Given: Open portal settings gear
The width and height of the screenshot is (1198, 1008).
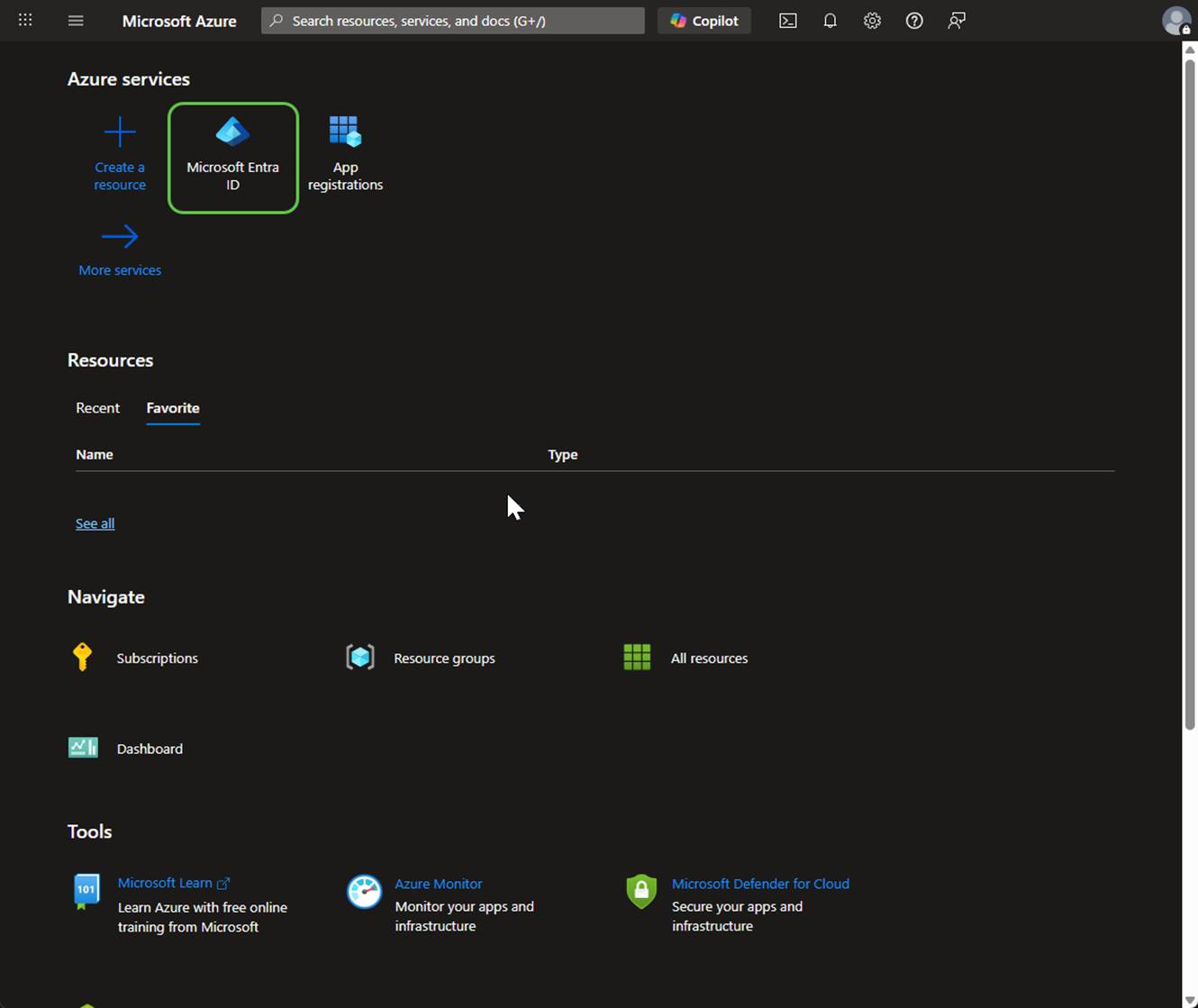Looking at the screenshot, I should click(872, 21).
